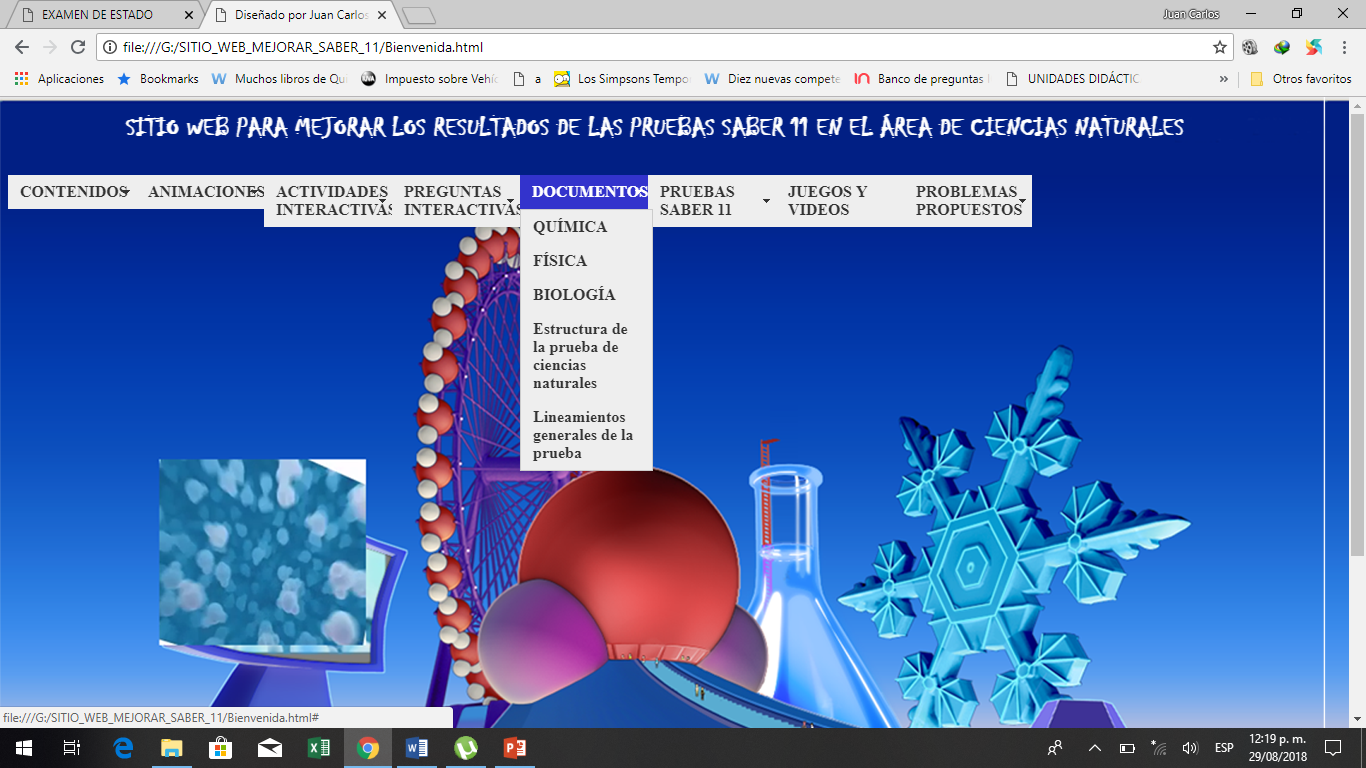This screenshot has width=1366, height=768.
Task: Bookmark this page with the star icon
Action: pyautogui.click(x=1219, y=47)
